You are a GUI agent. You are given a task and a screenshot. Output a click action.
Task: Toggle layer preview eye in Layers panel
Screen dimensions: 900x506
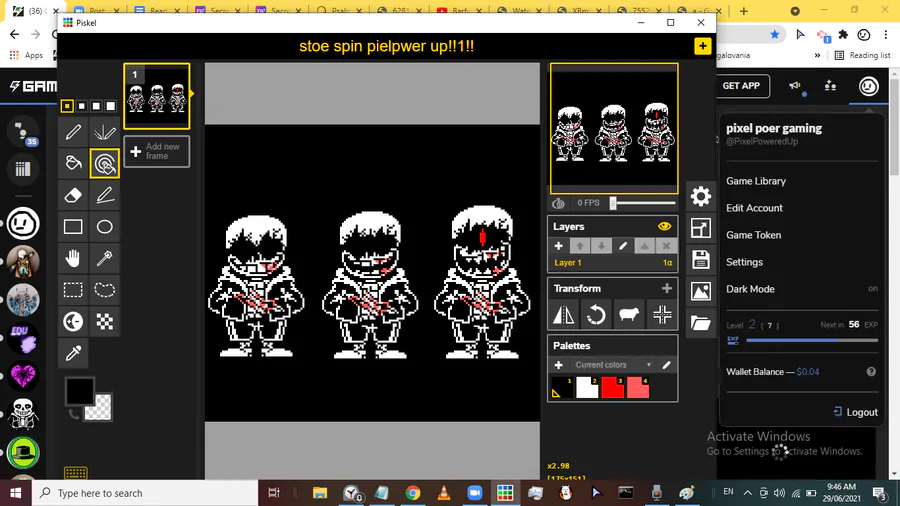coord(665,227)
